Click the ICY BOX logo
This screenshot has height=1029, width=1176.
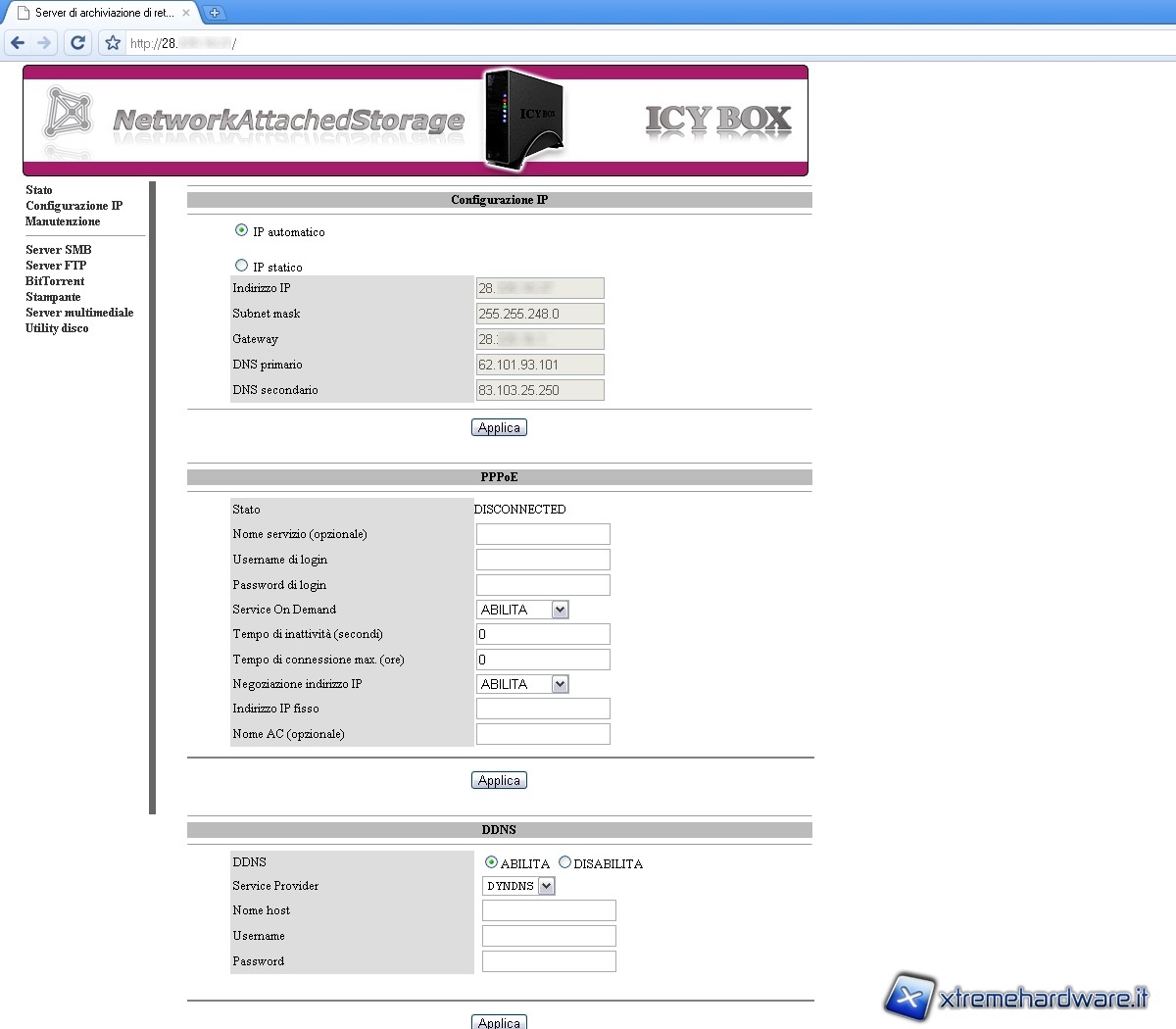pos(717,120)
